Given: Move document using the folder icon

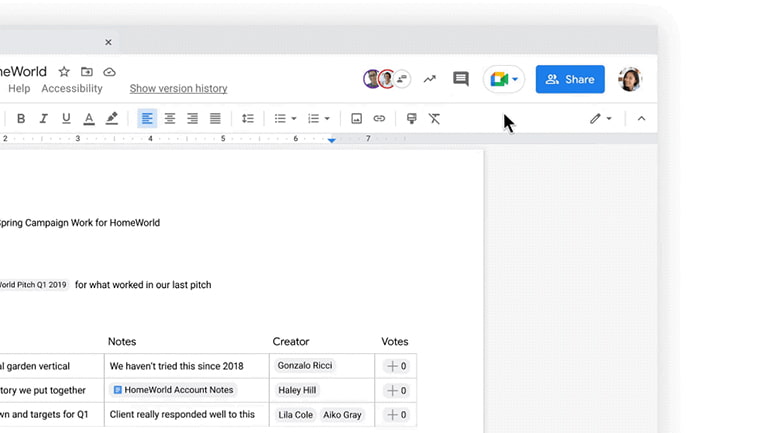Looking at the screenshot, I should click(x=87, y=72).
